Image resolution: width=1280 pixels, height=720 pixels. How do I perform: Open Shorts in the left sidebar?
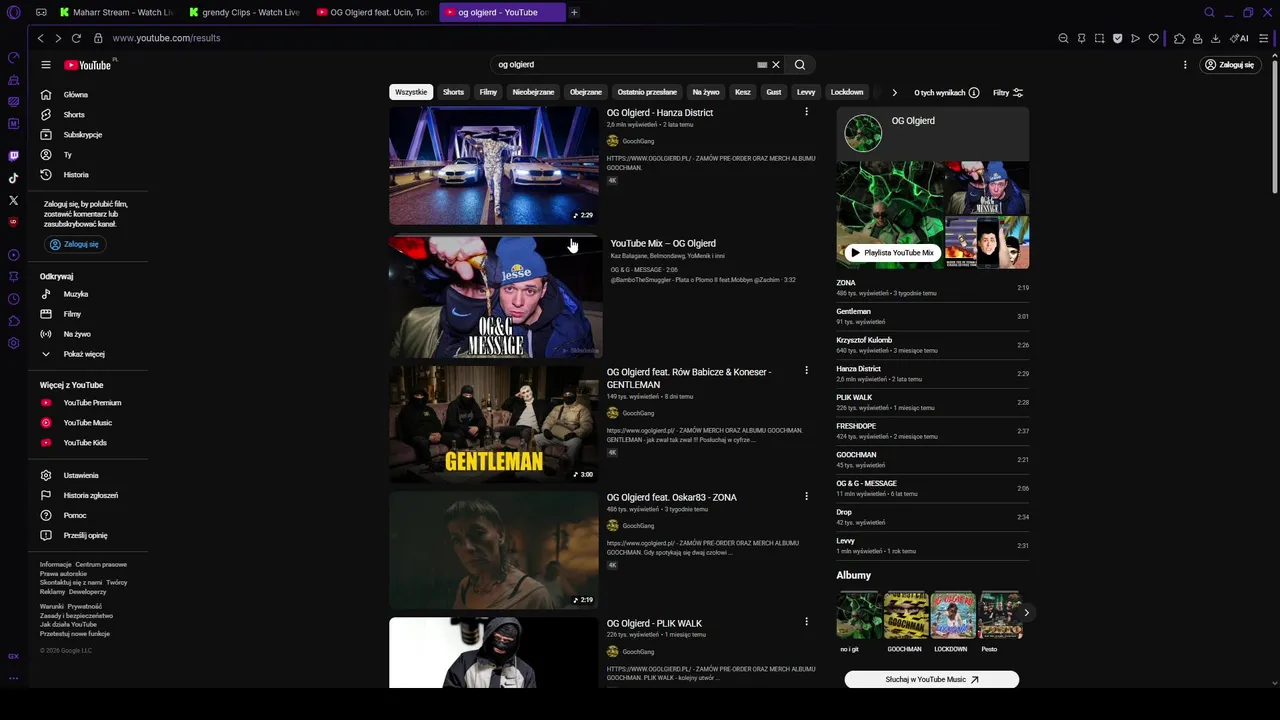point(88,115)
